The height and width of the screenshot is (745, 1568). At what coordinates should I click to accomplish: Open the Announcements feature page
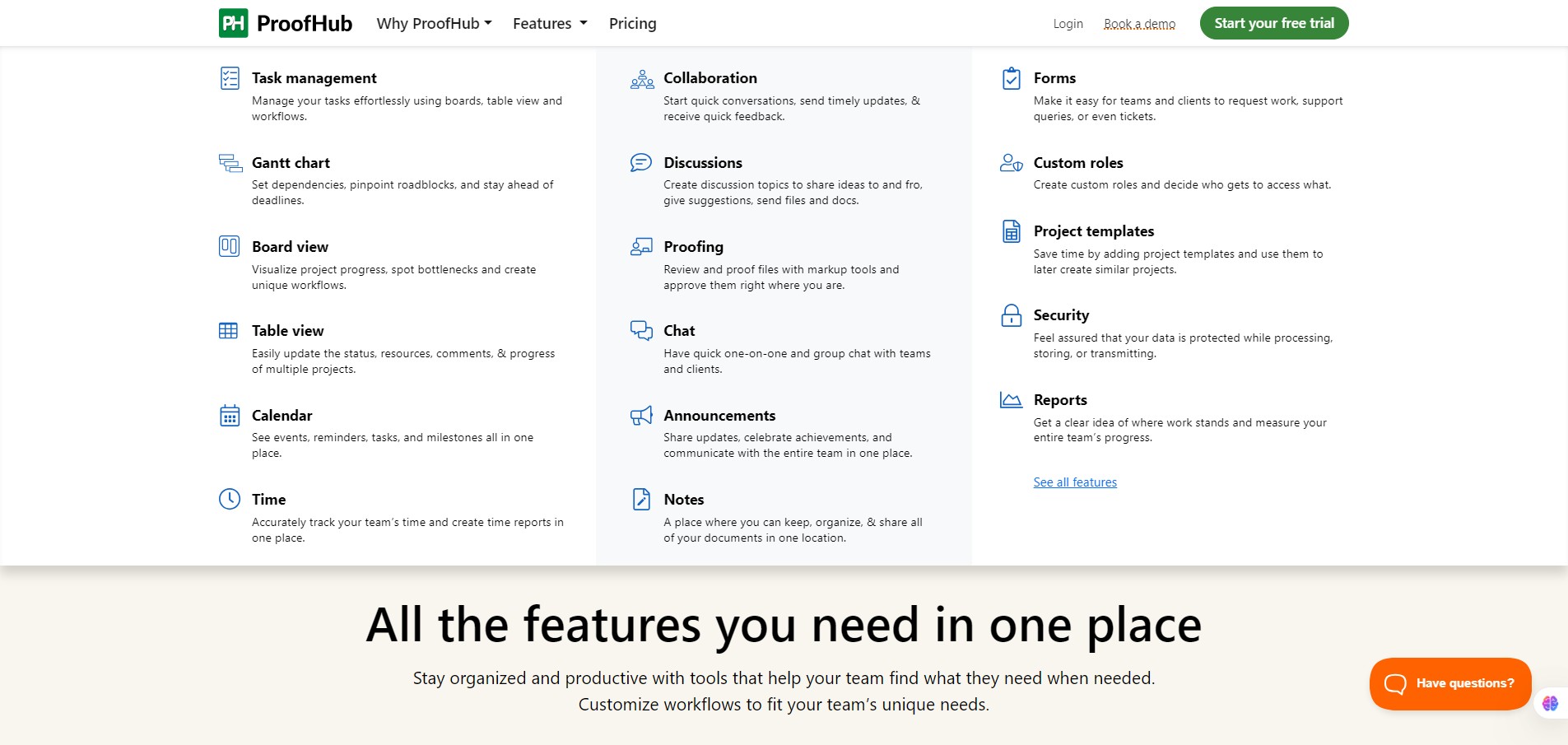coord(719,415)
